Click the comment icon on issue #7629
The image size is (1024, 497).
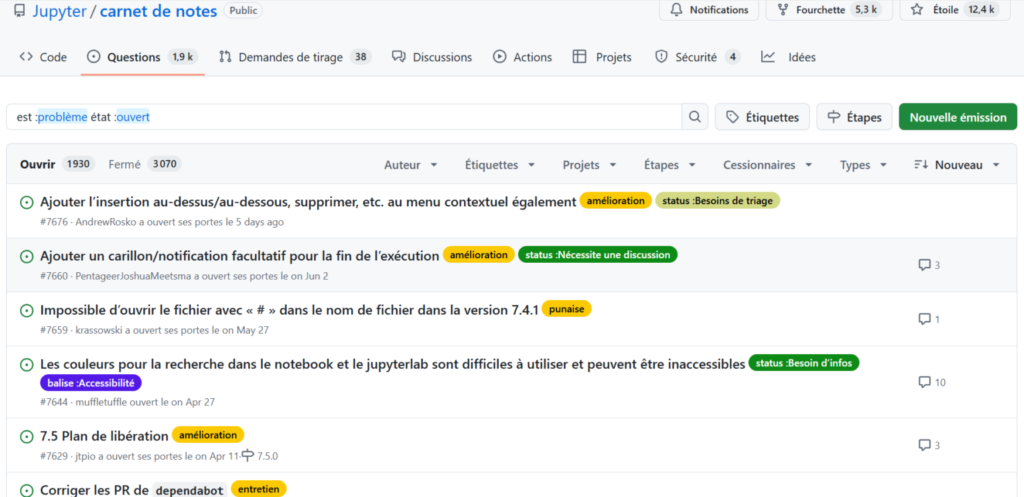[x=924, y=445]
